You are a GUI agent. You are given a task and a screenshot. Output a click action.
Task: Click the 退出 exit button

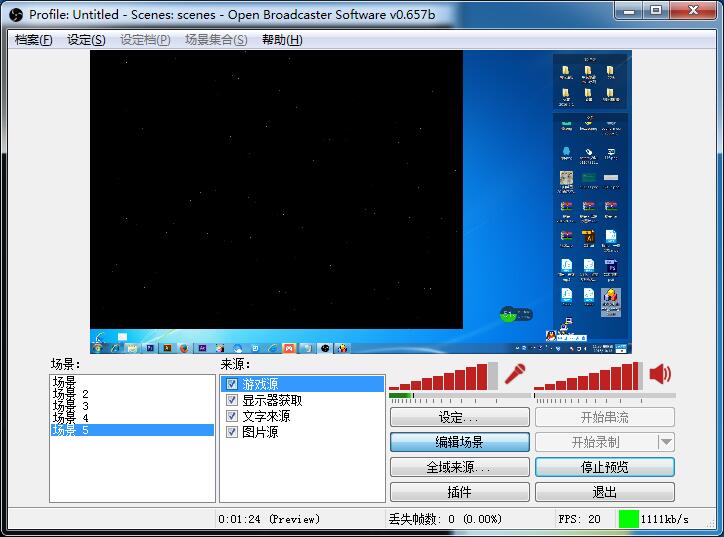(x=604, y=492)
